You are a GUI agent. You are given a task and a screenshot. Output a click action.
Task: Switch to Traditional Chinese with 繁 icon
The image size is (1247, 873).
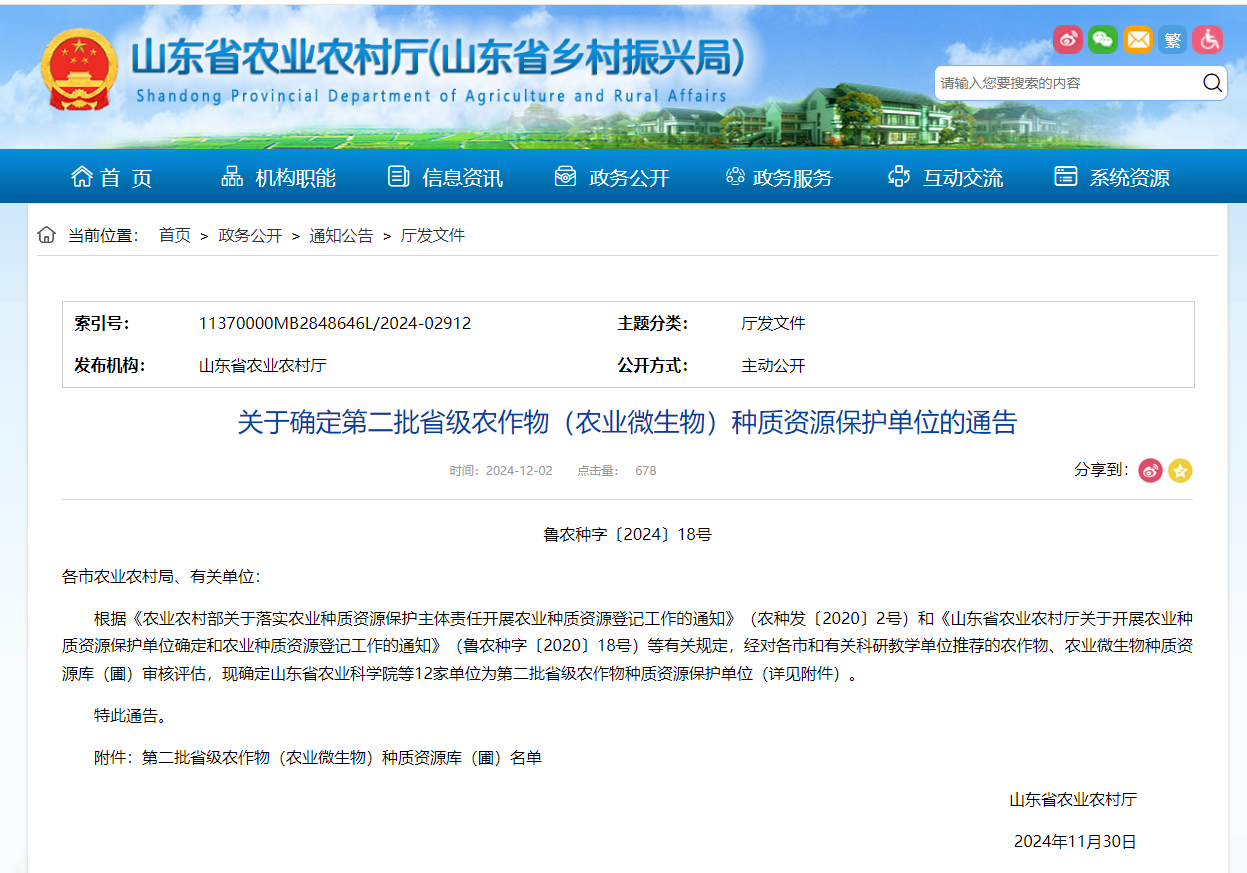coord(1173,40)
